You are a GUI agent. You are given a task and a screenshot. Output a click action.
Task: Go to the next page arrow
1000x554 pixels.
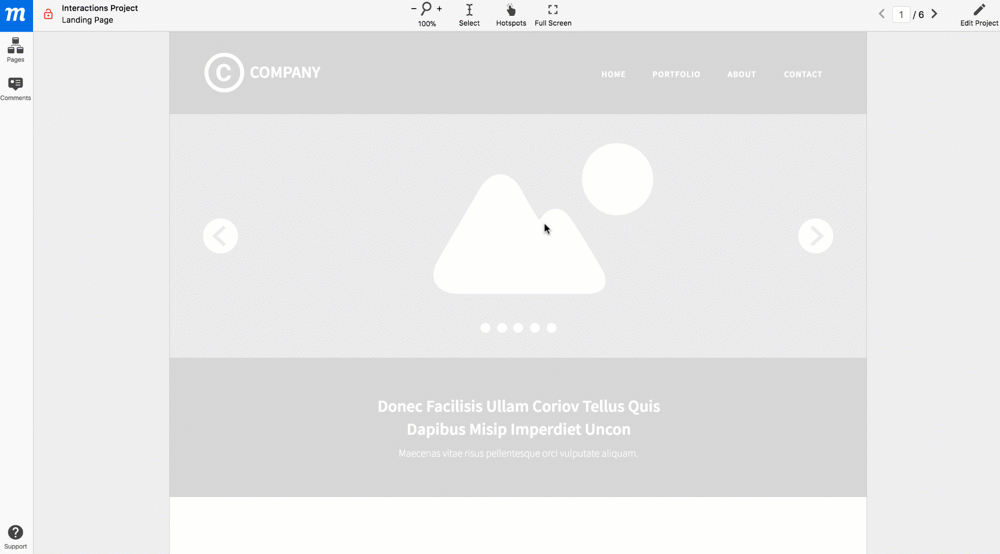(x=934, y=14)
